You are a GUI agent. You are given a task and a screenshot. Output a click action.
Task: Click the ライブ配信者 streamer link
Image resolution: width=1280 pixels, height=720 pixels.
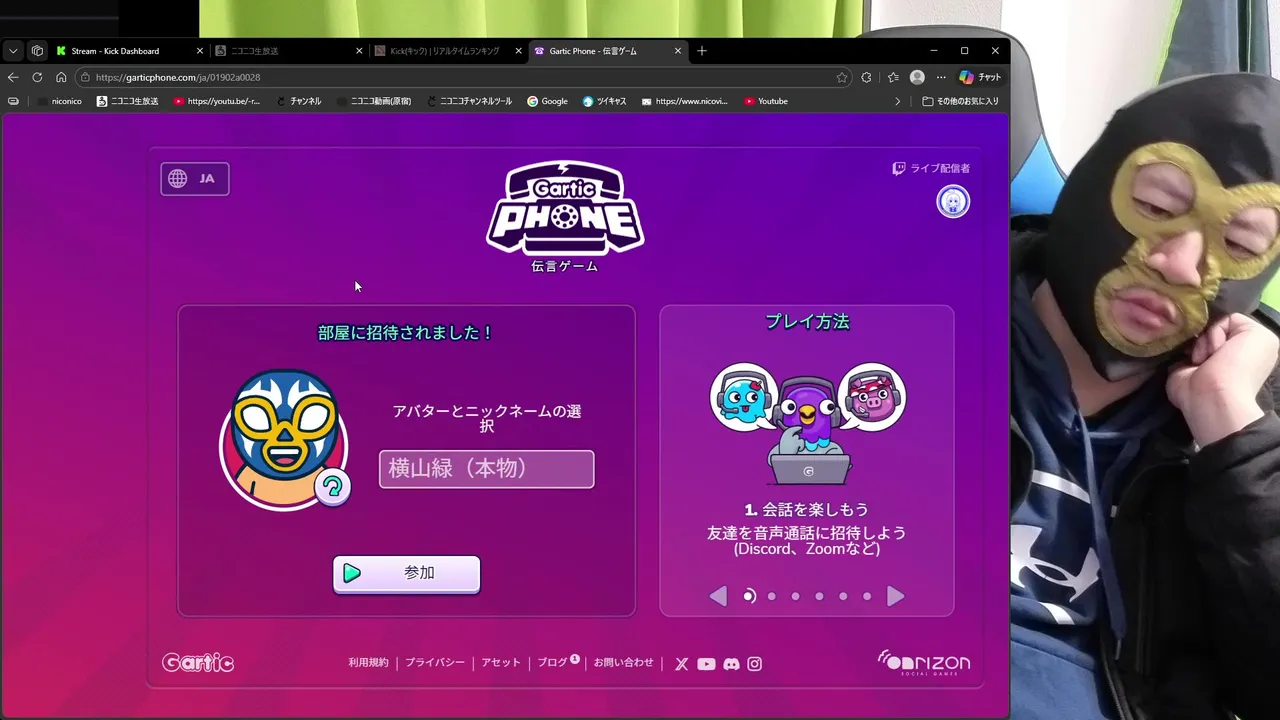931,169
